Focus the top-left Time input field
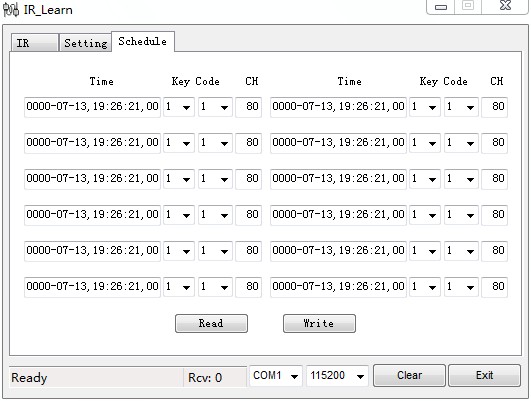The height and width of the screenshot is (401, 531). [92, 107]
